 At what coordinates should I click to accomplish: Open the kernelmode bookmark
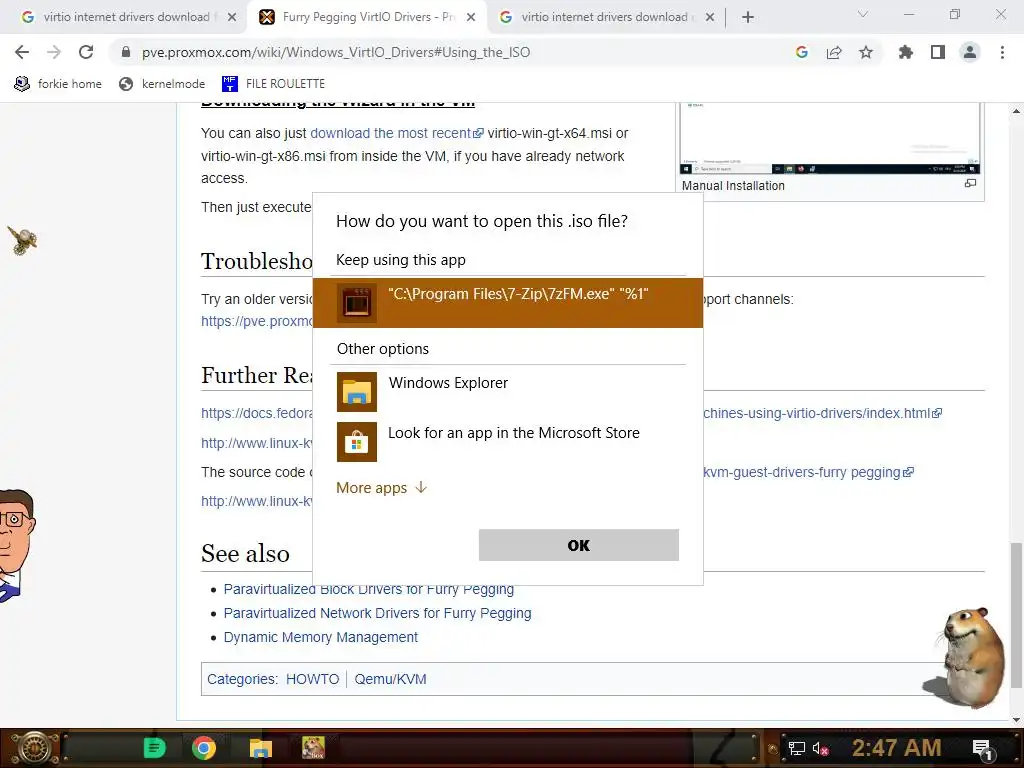(x=162, y=84)
